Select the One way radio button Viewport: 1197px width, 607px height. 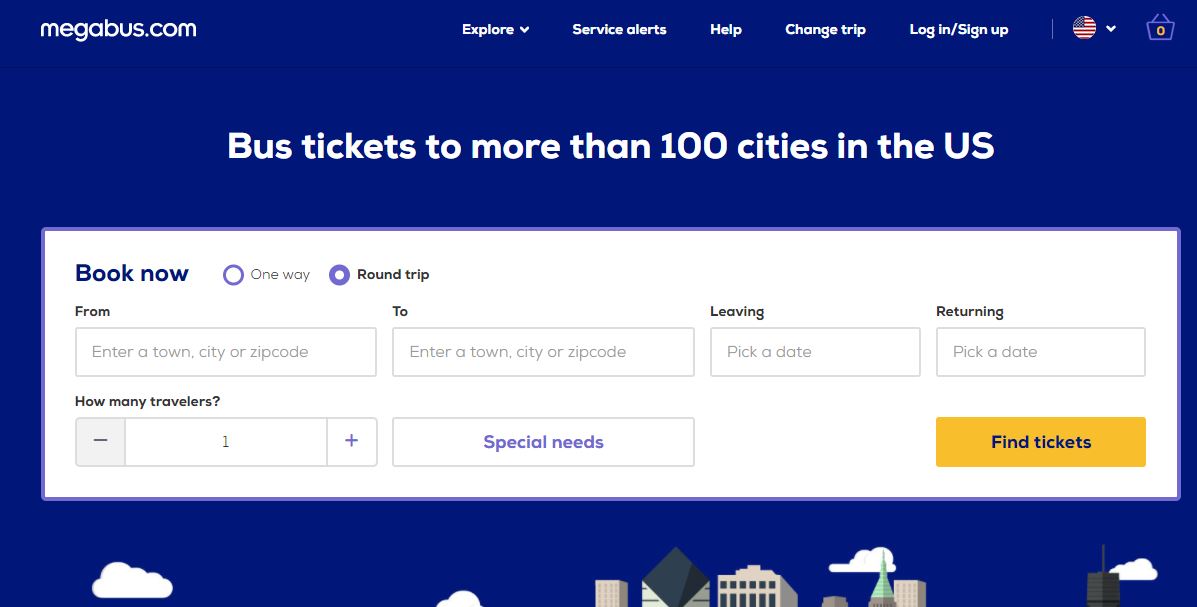pos(233,275)
